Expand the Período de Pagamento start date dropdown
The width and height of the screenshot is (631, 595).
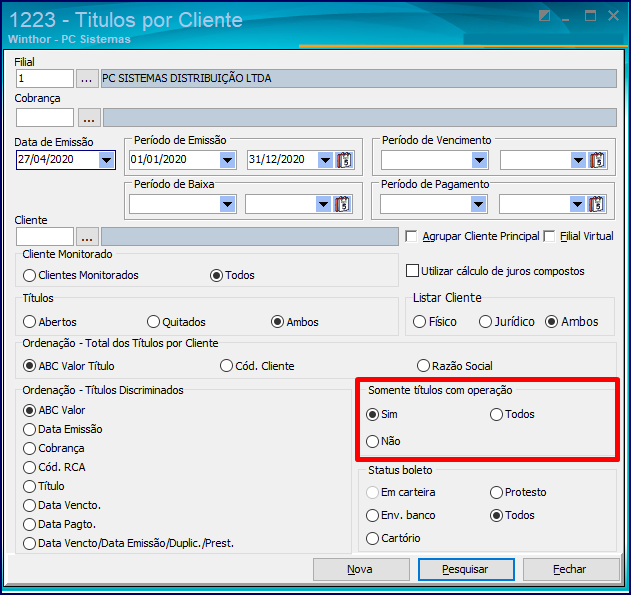click(x=478, y=204)
